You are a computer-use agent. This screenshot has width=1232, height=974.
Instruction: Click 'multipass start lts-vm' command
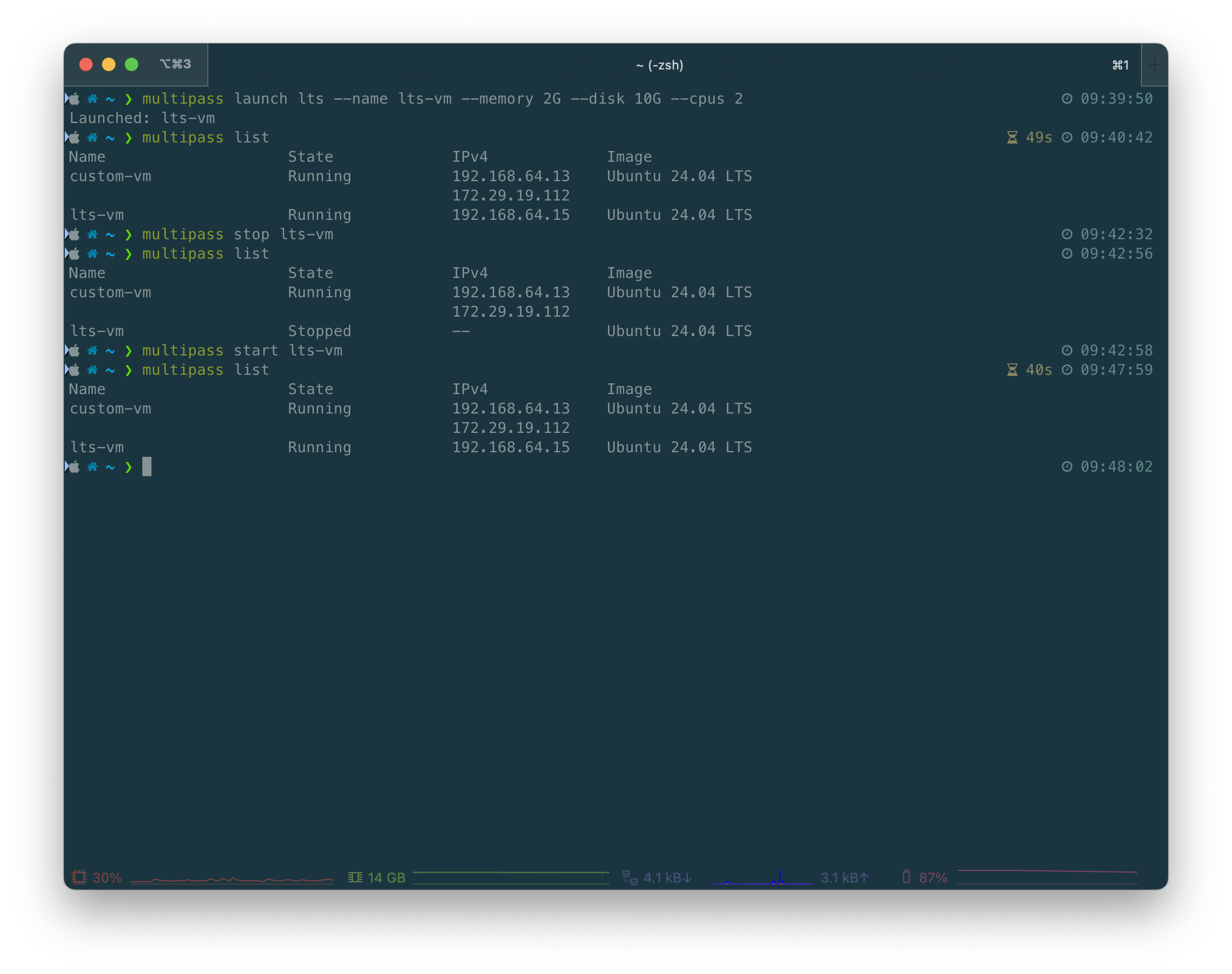[242, 351]
